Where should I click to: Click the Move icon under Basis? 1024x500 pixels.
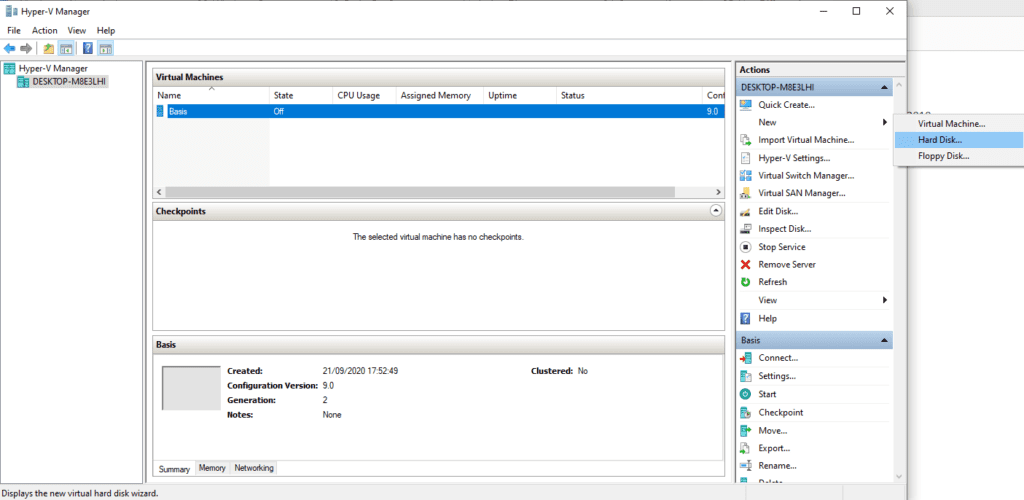pos(746,431)
